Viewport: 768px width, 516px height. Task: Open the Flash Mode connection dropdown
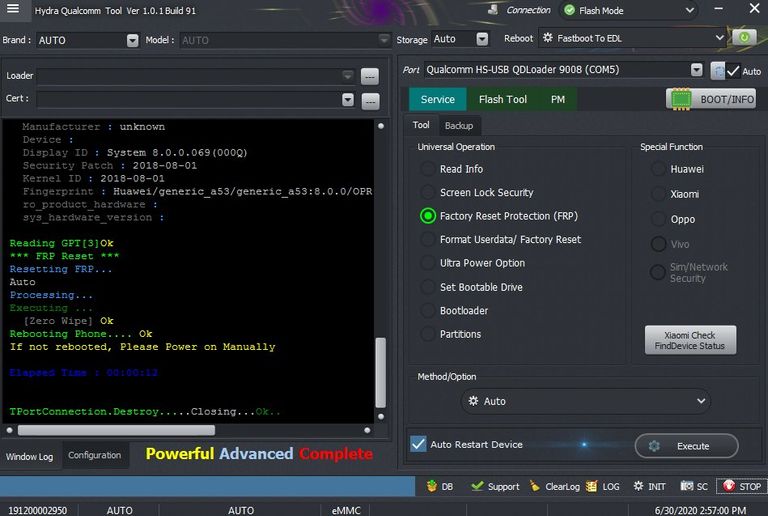tap(690, 10)
